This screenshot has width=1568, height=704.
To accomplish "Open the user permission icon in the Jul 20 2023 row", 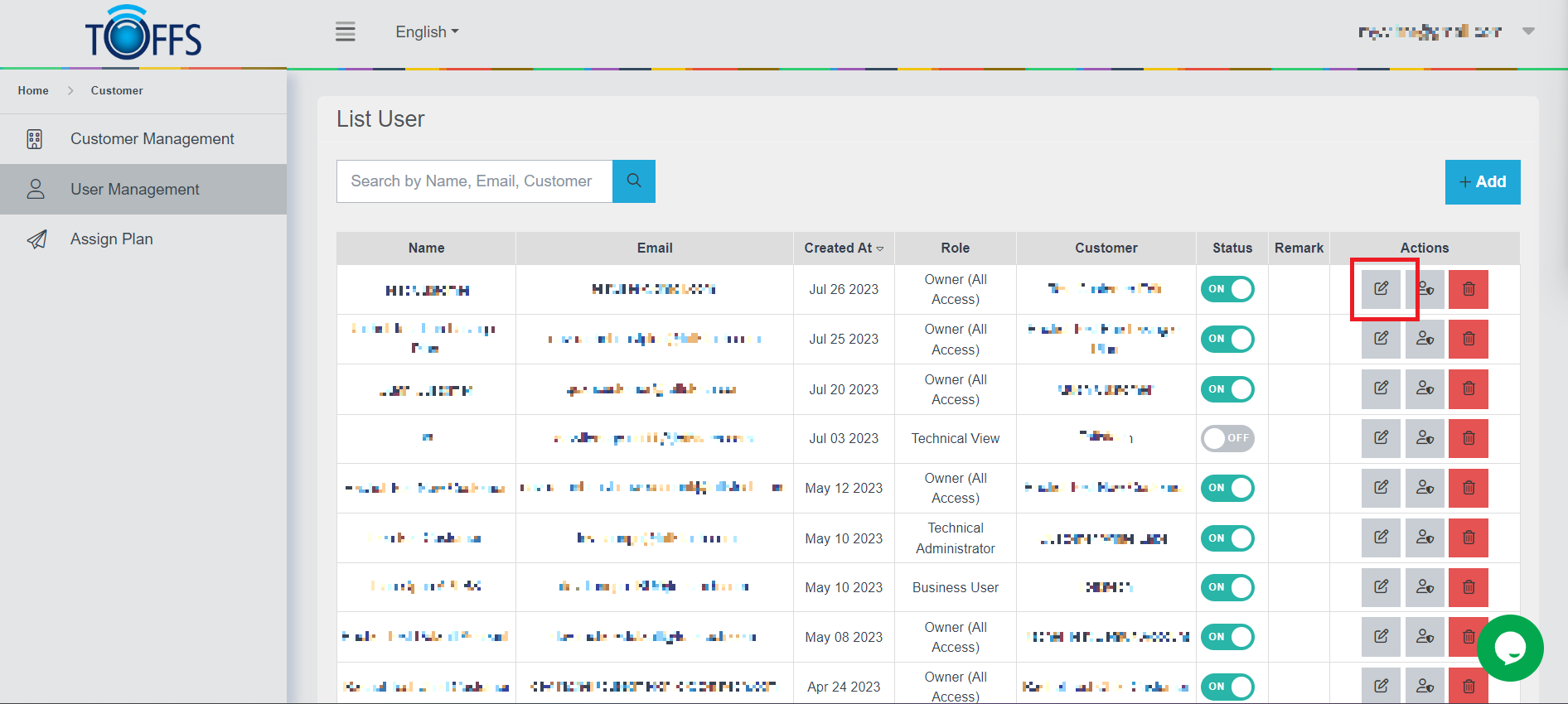I will pos(1425,388).
